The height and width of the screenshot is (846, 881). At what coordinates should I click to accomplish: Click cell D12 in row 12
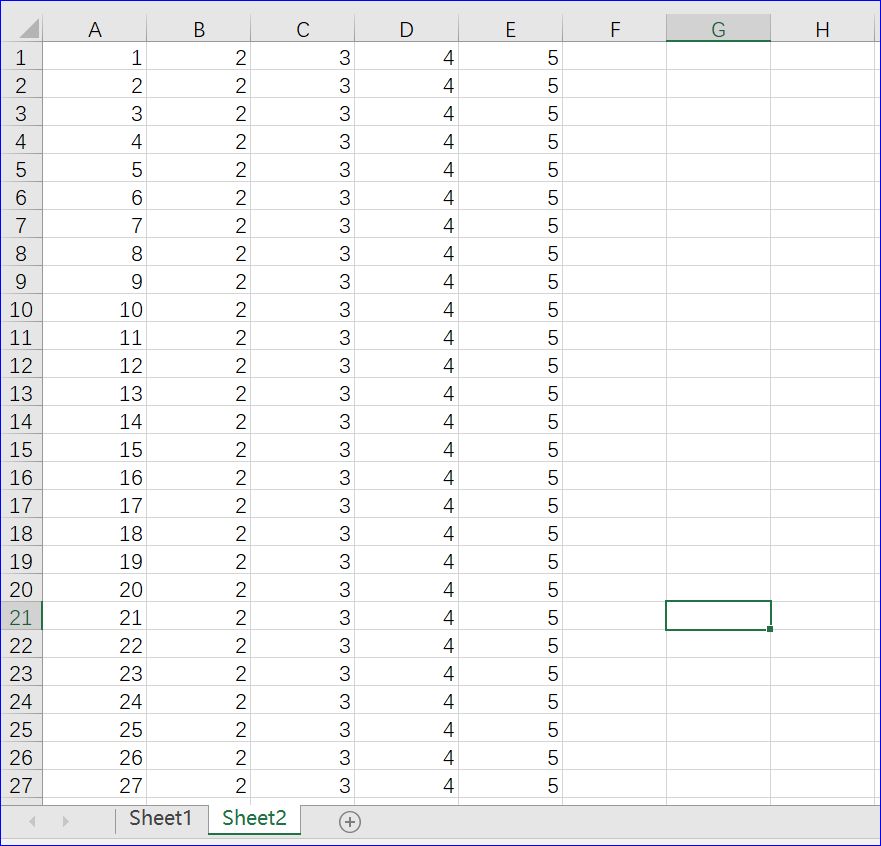pyautogui.click(x=406, y=365)
